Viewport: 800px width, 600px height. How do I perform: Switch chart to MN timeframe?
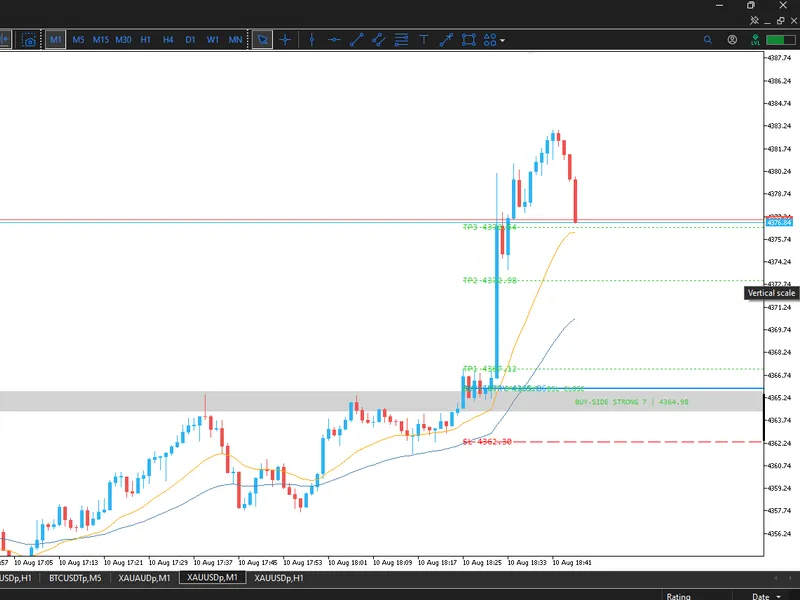click(235, 40)
